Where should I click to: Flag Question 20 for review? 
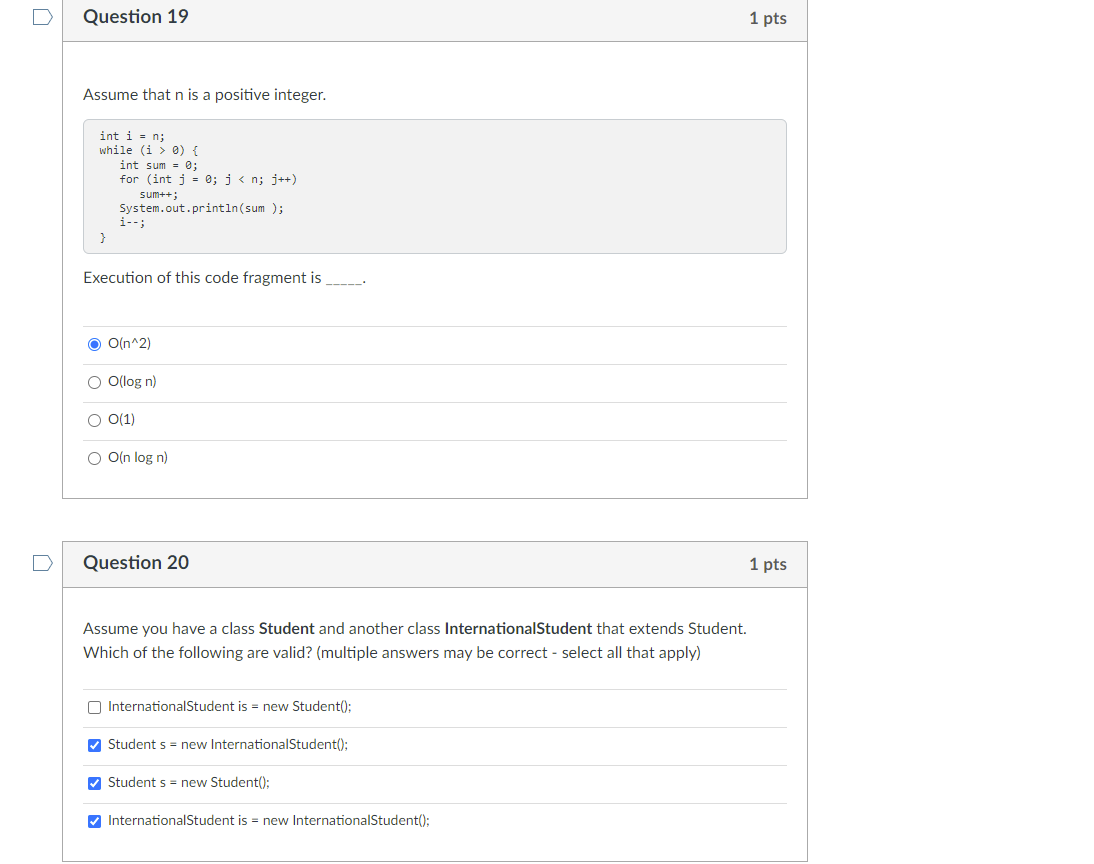[x=41, y=563]
